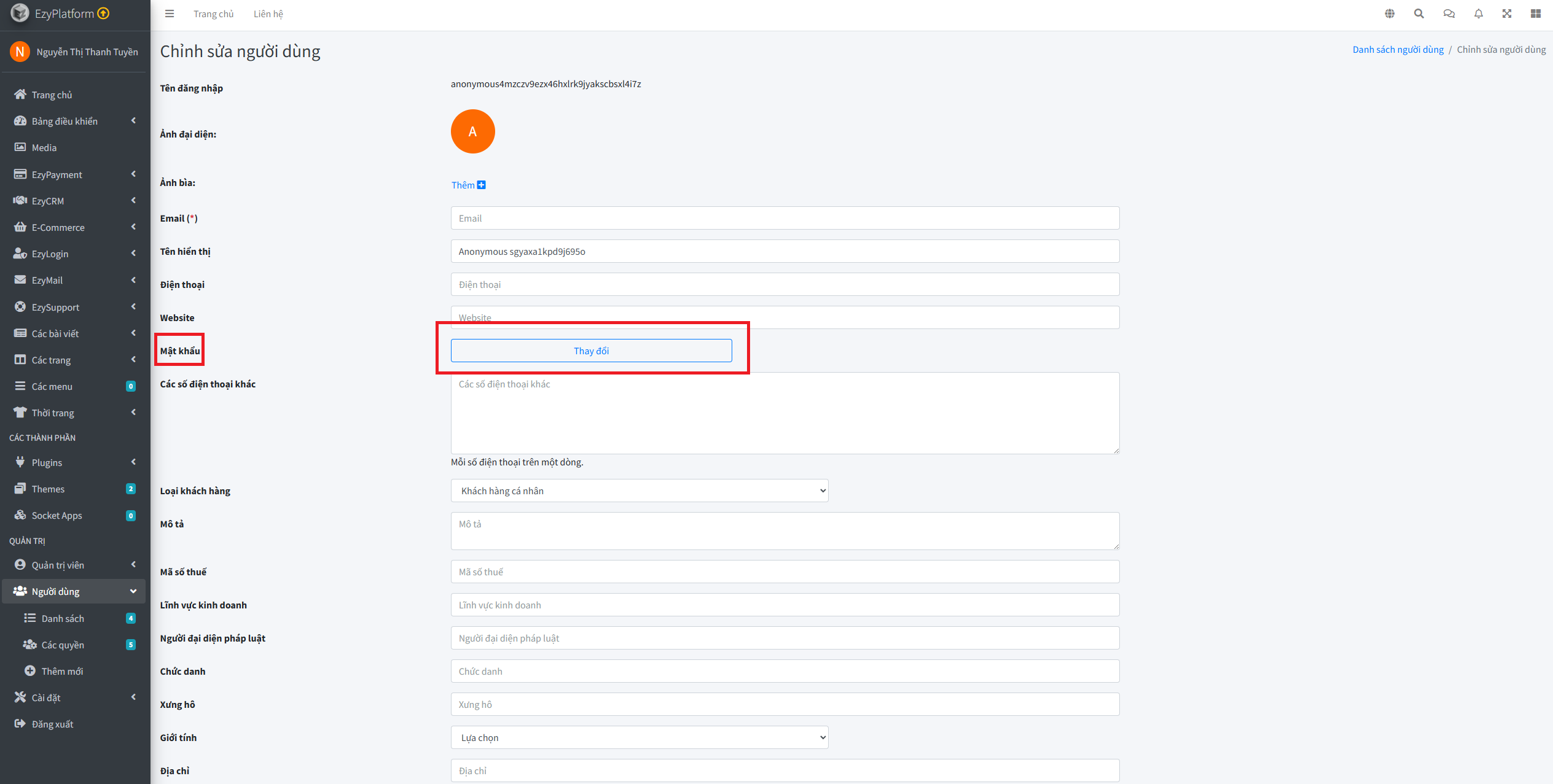1553x784 pixels.
Task: Open Liên hệ in top navigation
Action: [x=268, y=14]
